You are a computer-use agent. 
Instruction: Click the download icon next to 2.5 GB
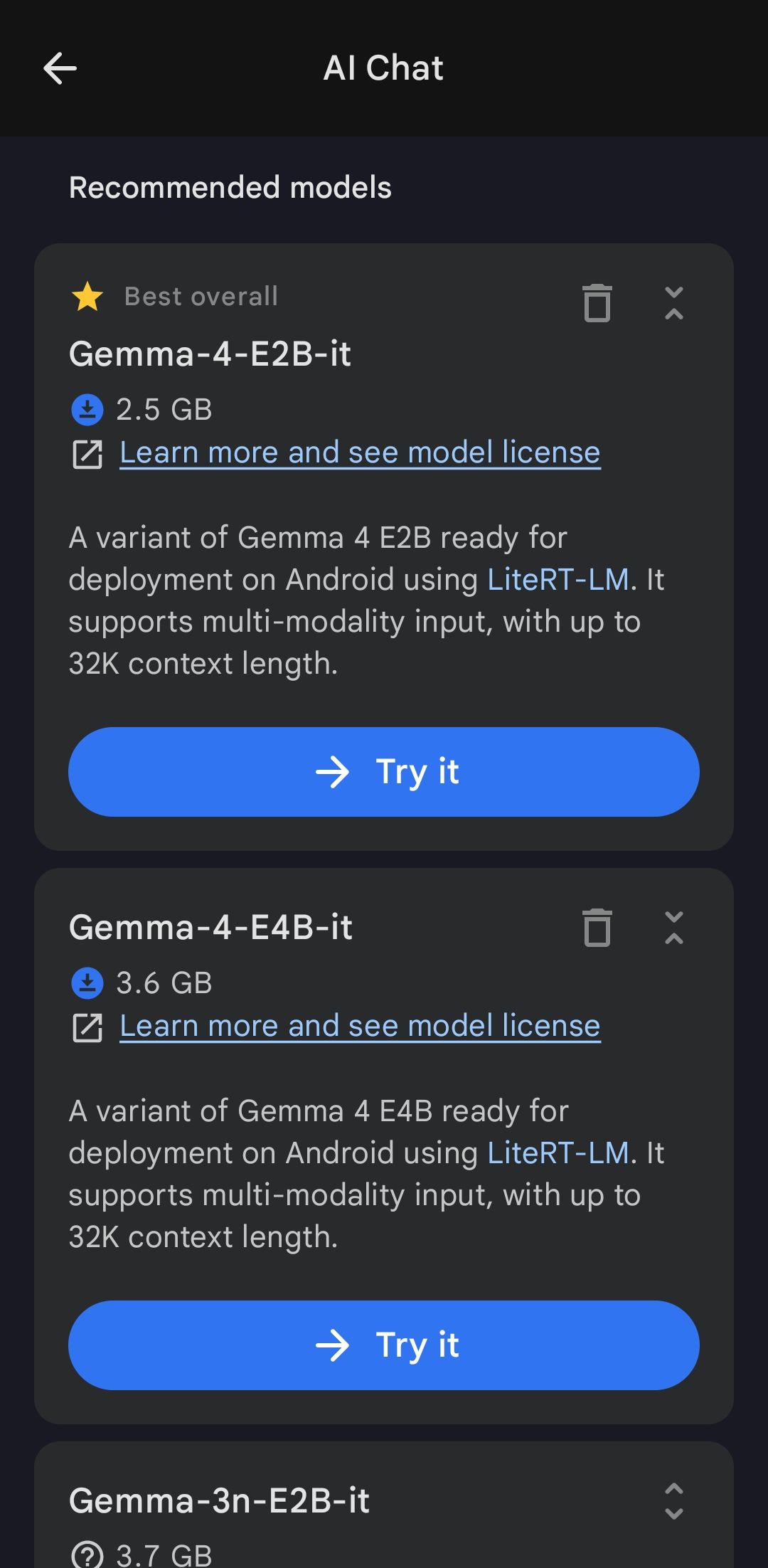pos(87,410)
